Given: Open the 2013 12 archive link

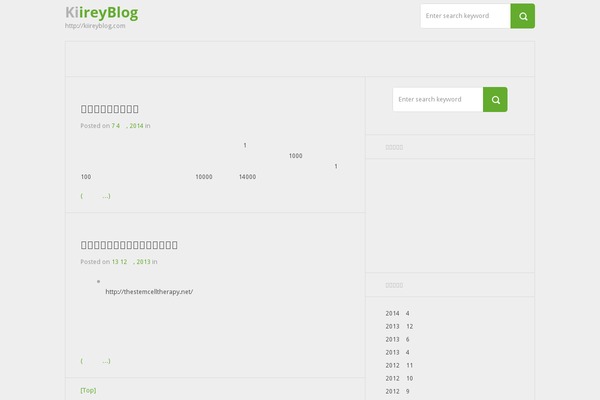Looking at the screenshot, I should [399, 327].
